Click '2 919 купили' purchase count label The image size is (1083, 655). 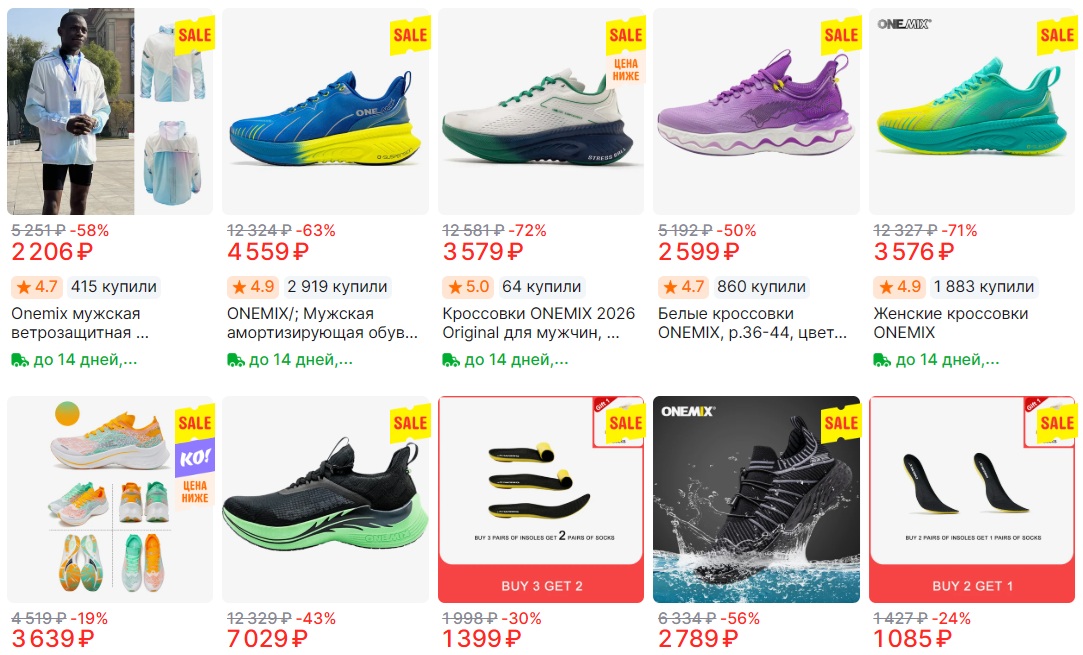pyautogui.click(x=337, y=287)
